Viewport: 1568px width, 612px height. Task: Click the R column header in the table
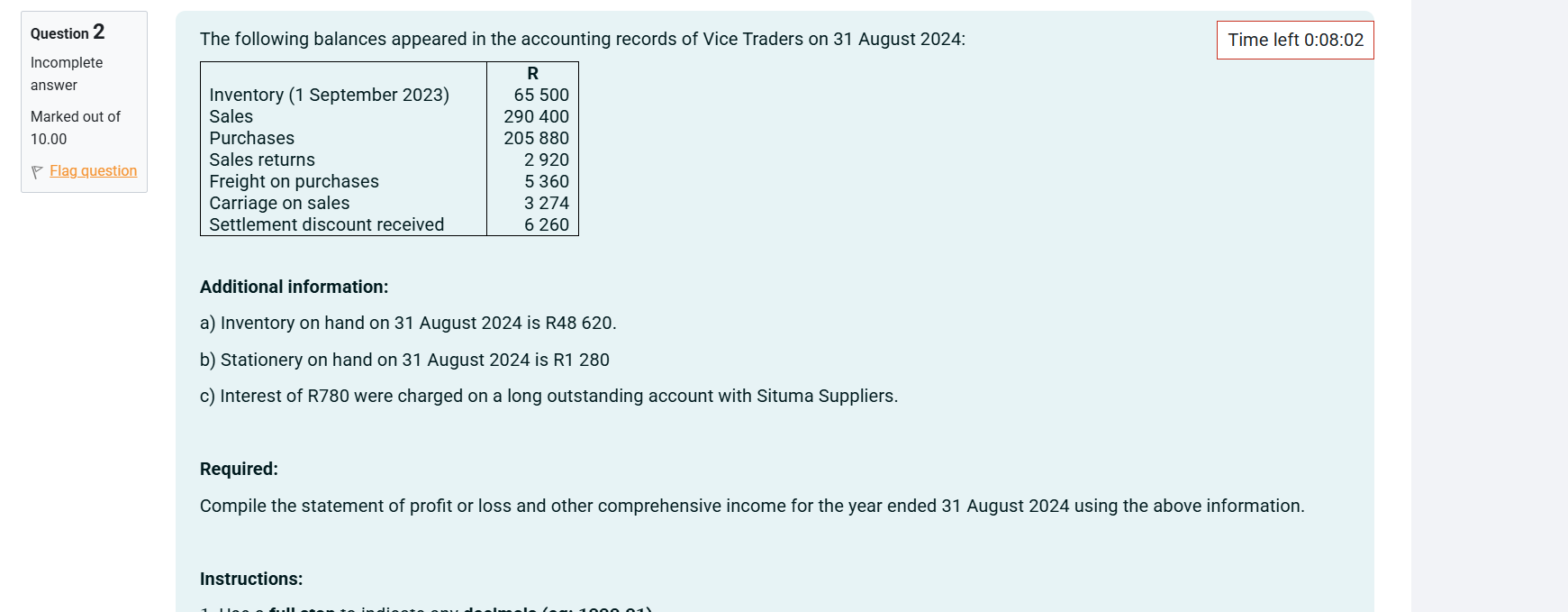pyautogui.click(x=531, y=72)
